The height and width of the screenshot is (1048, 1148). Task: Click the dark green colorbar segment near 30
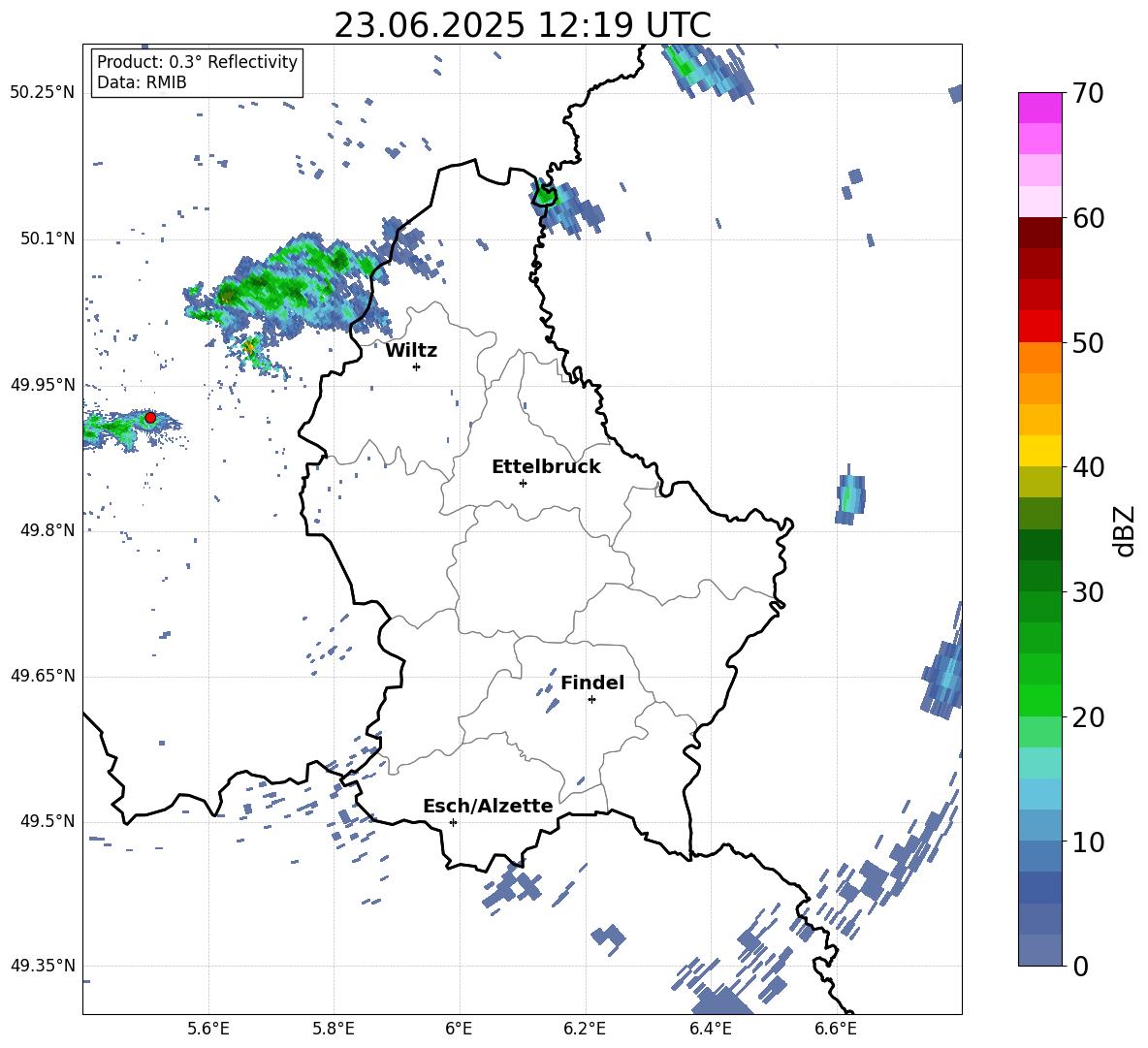point(1039,576)
